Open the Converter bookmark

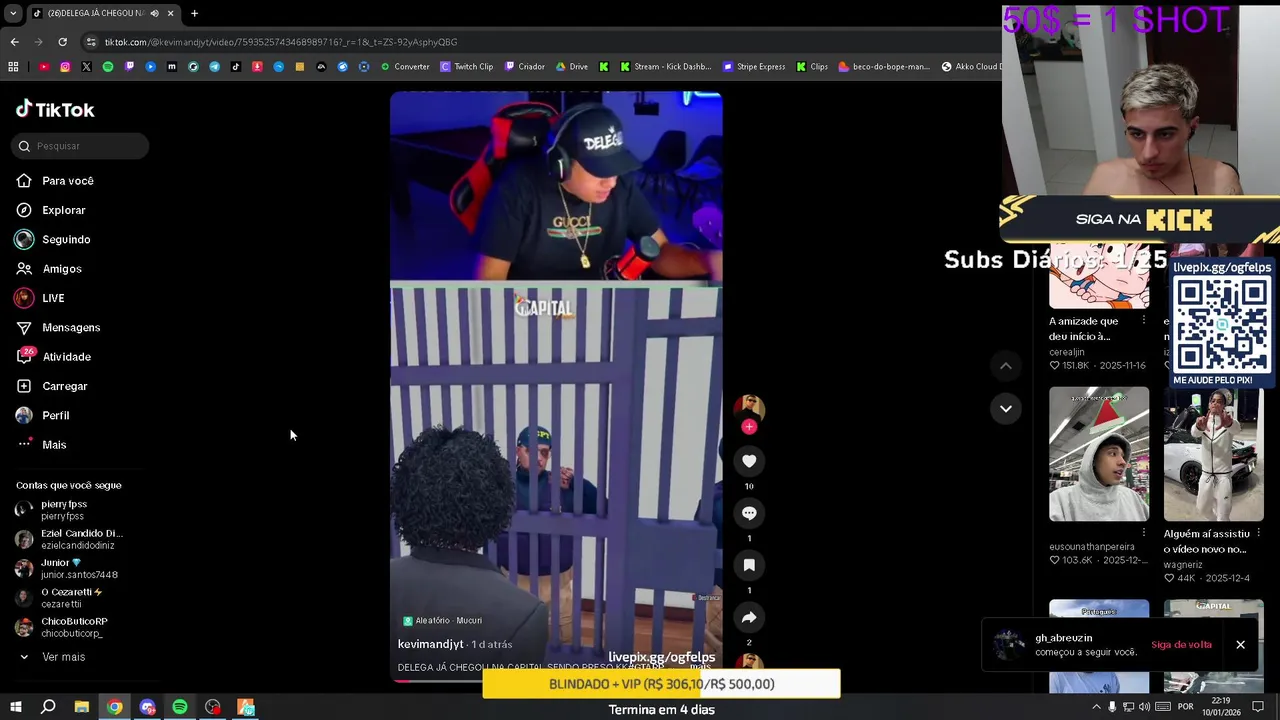coord(405,67)
